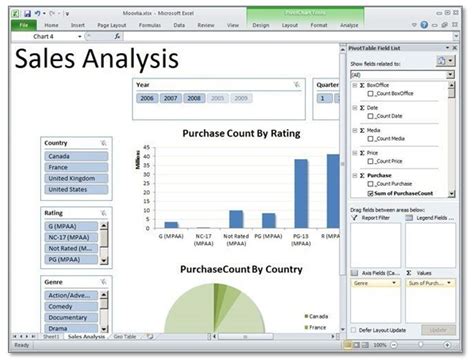Collapse the Price field group

(355, 153)
